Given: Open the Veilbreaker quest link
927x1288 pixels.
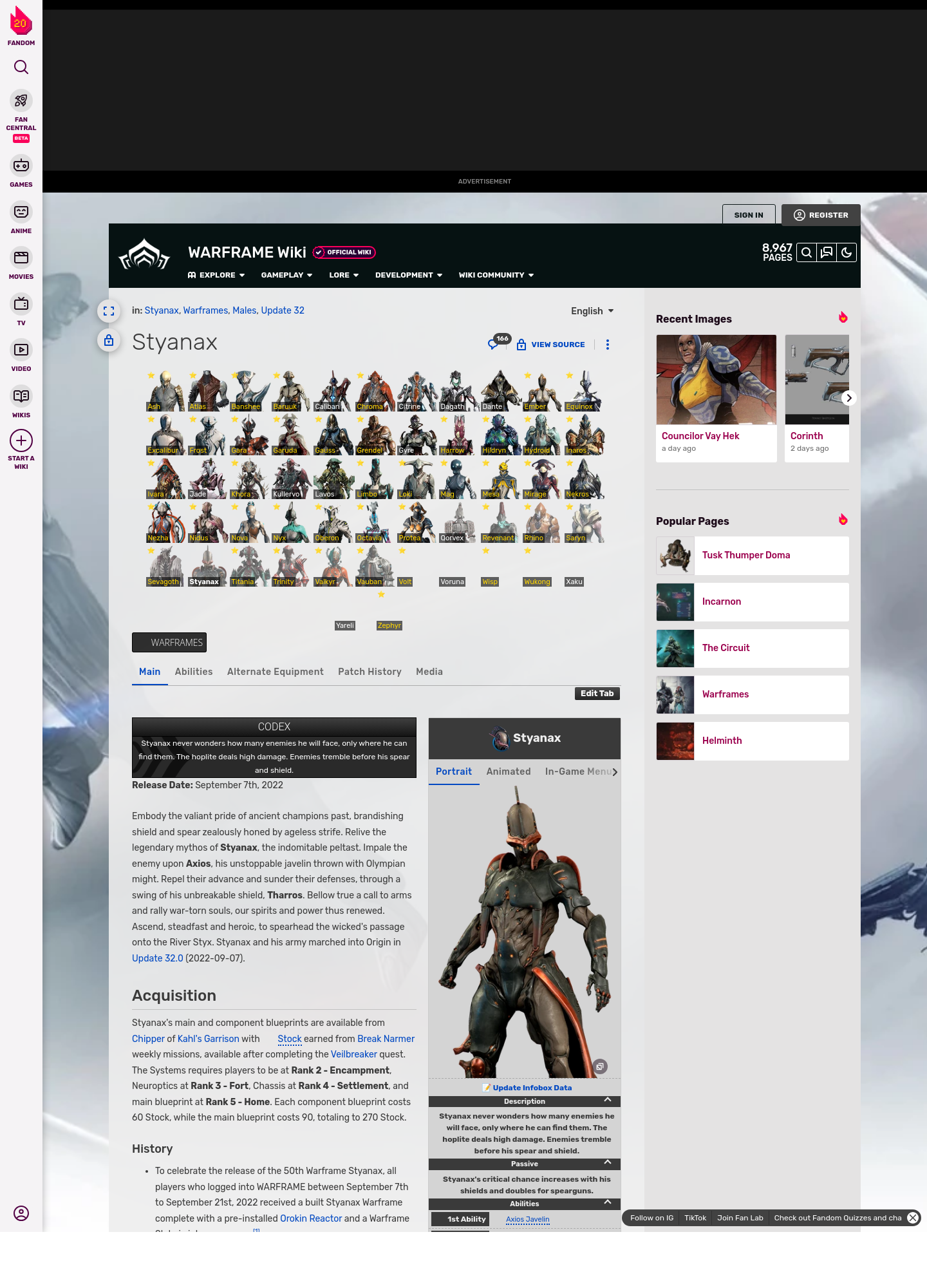Looking at the screenshot, I should 354,1054.
